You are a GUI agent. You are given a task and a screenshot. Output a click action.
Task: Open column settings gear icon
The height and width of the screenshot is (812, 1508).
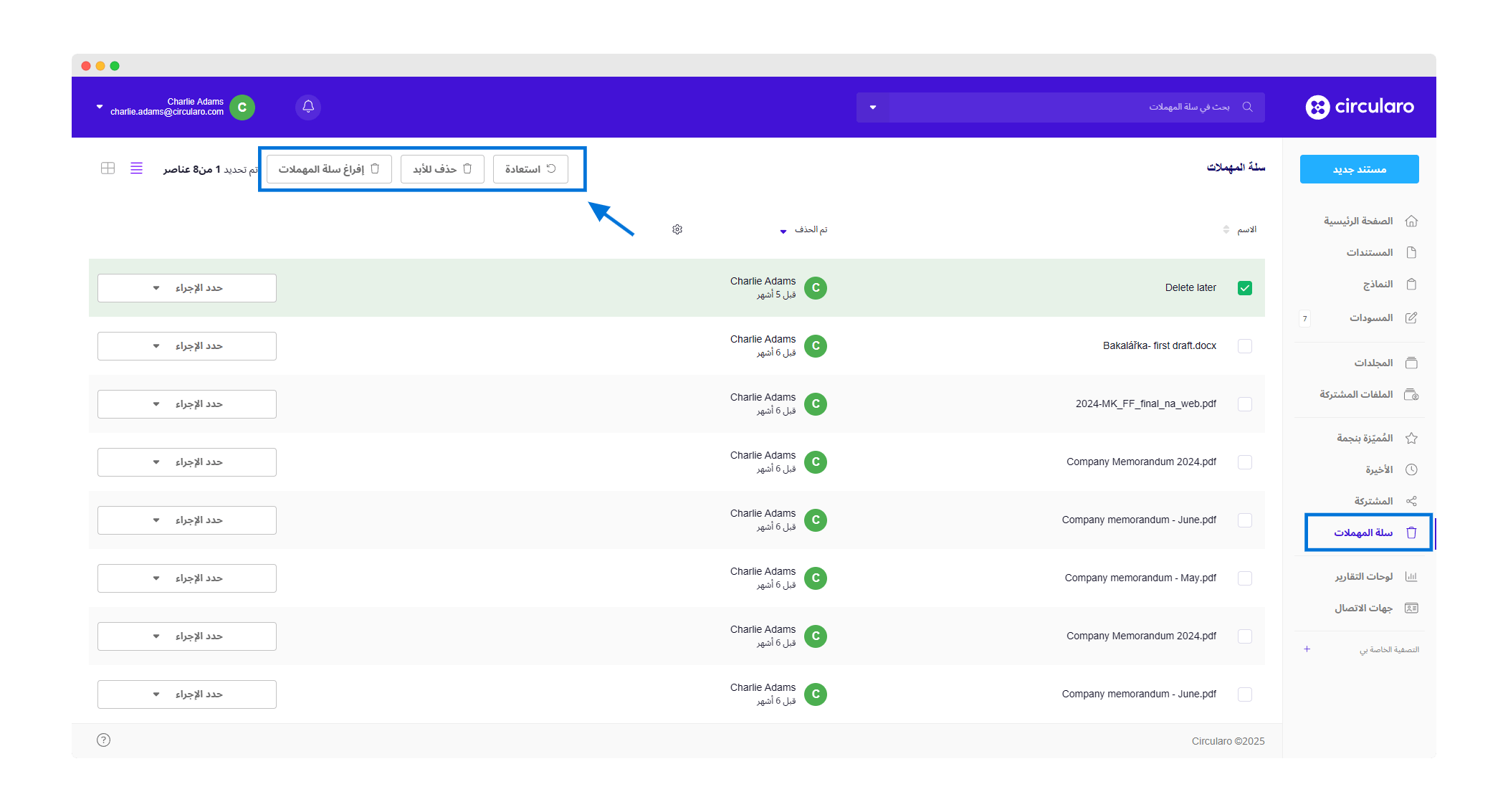[677, 229]
